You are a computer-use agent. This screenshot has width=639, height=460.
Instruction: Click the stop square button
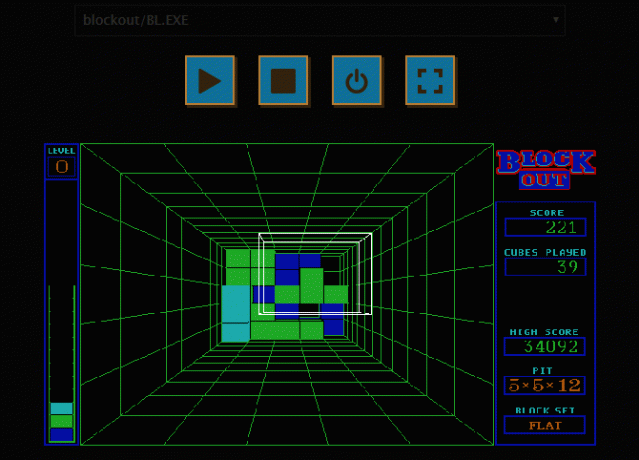point(283,81)
